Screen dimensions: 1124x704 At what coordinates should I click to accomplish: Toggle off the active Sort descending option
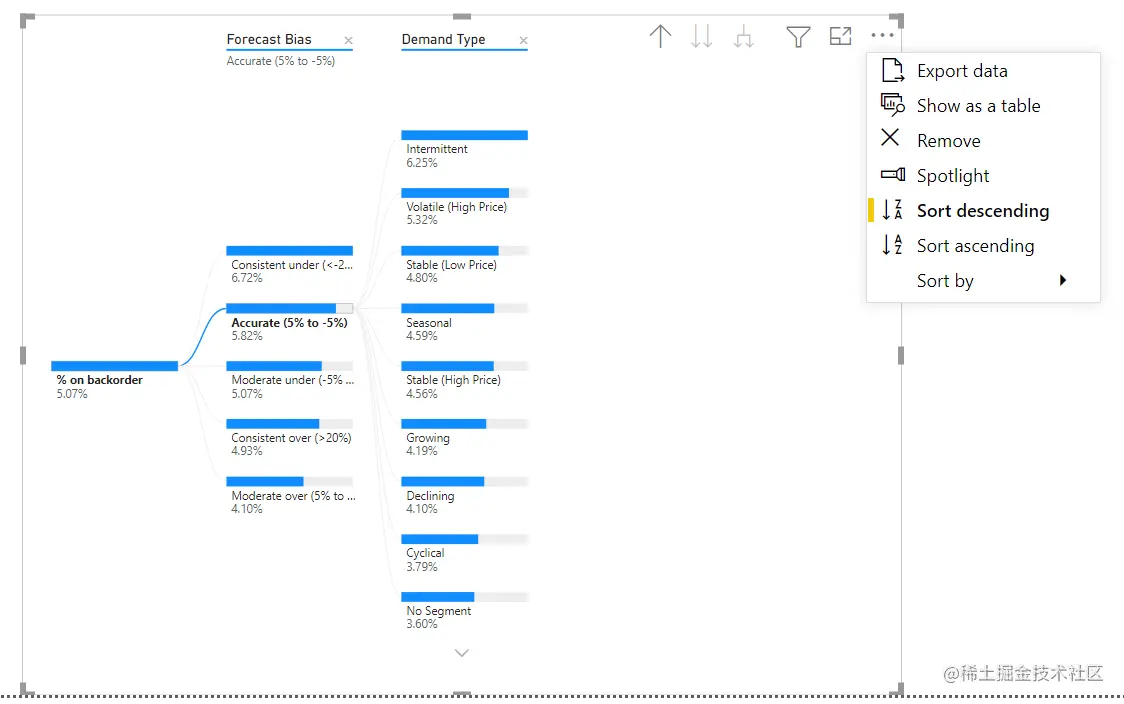coord(984,210)
